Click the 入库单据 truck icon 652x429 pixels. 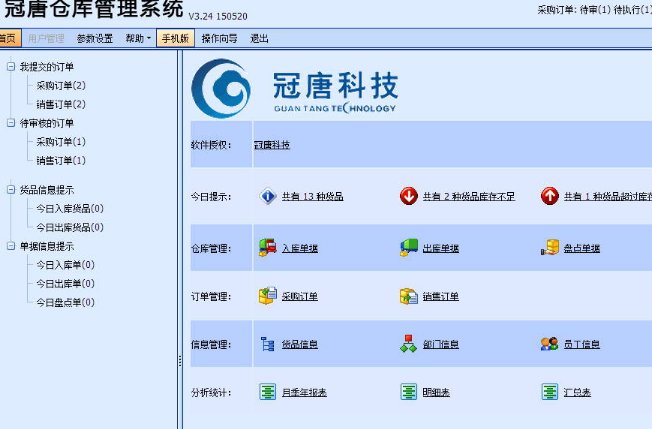268,248
